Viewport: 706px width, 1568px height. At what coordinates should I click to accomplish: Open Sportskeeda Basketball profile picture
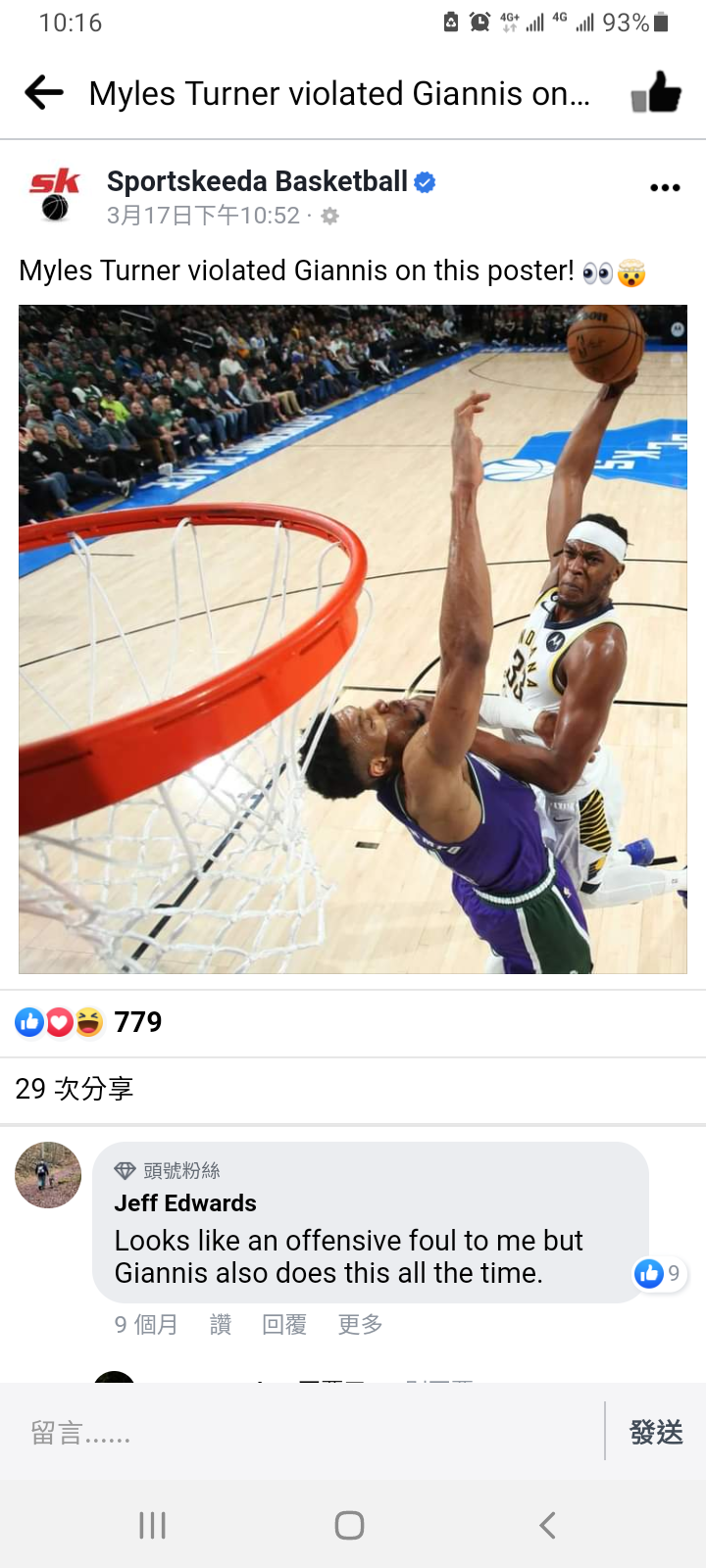pyautogui.click(x=55, y=194)
